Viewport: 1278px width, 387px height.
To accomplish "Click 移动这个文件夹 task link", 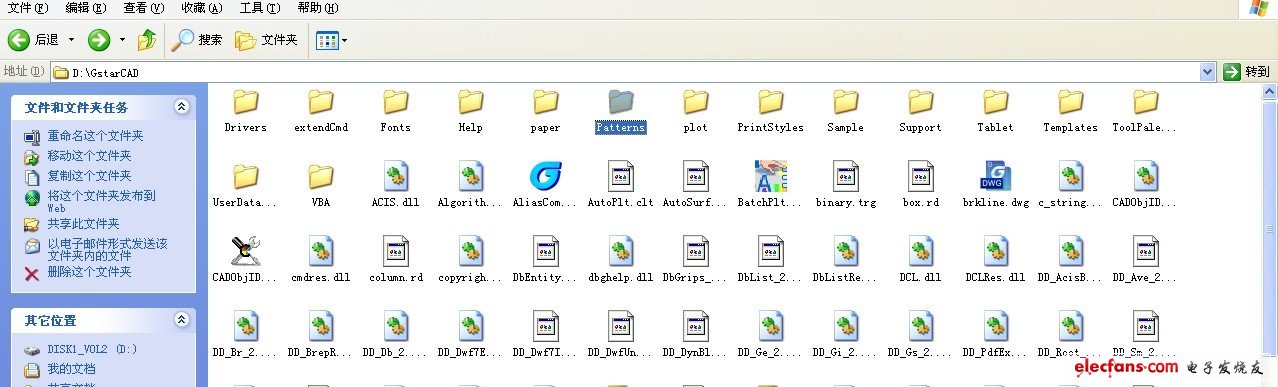I will click(x=89, y=156).
